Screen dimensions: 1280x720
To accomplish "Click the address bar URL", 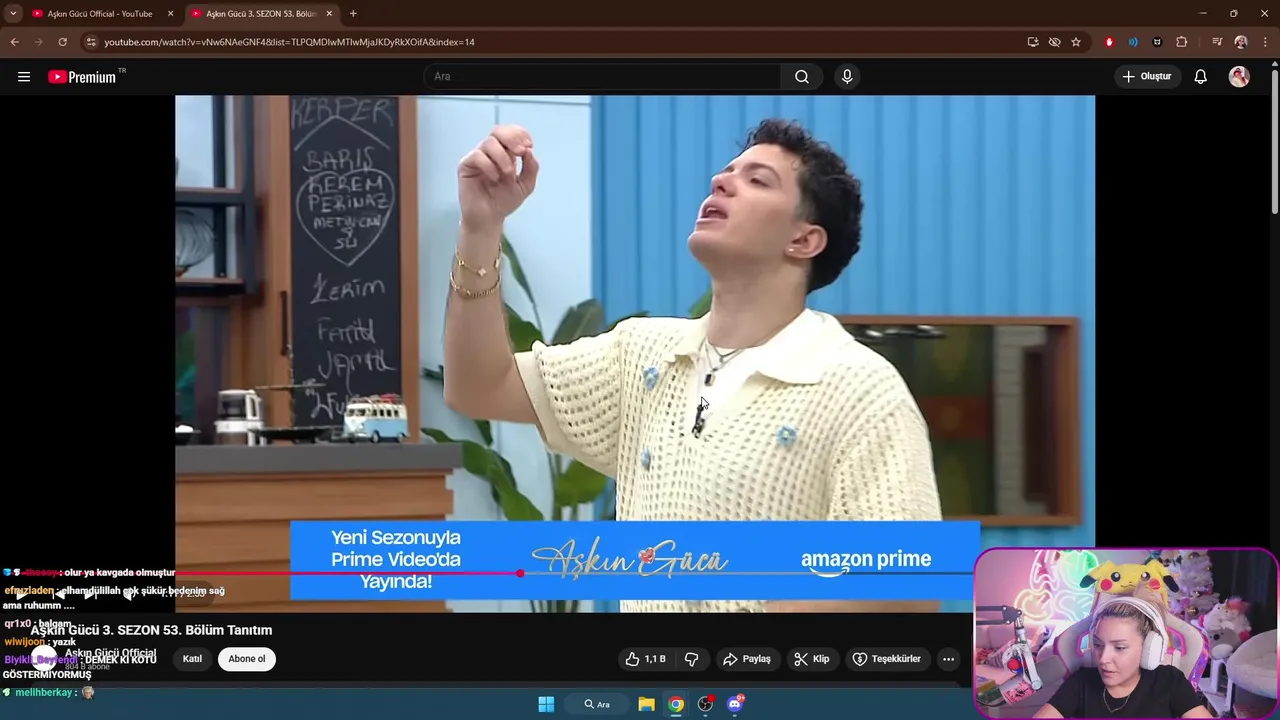I will (x=289, y=42).
